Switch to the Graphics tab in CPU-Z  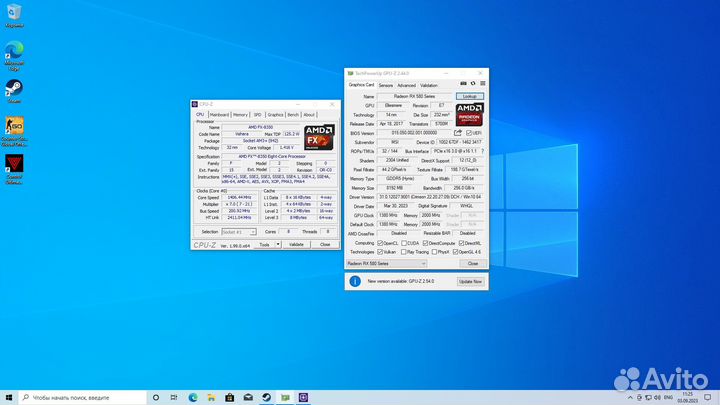(275, 115)
